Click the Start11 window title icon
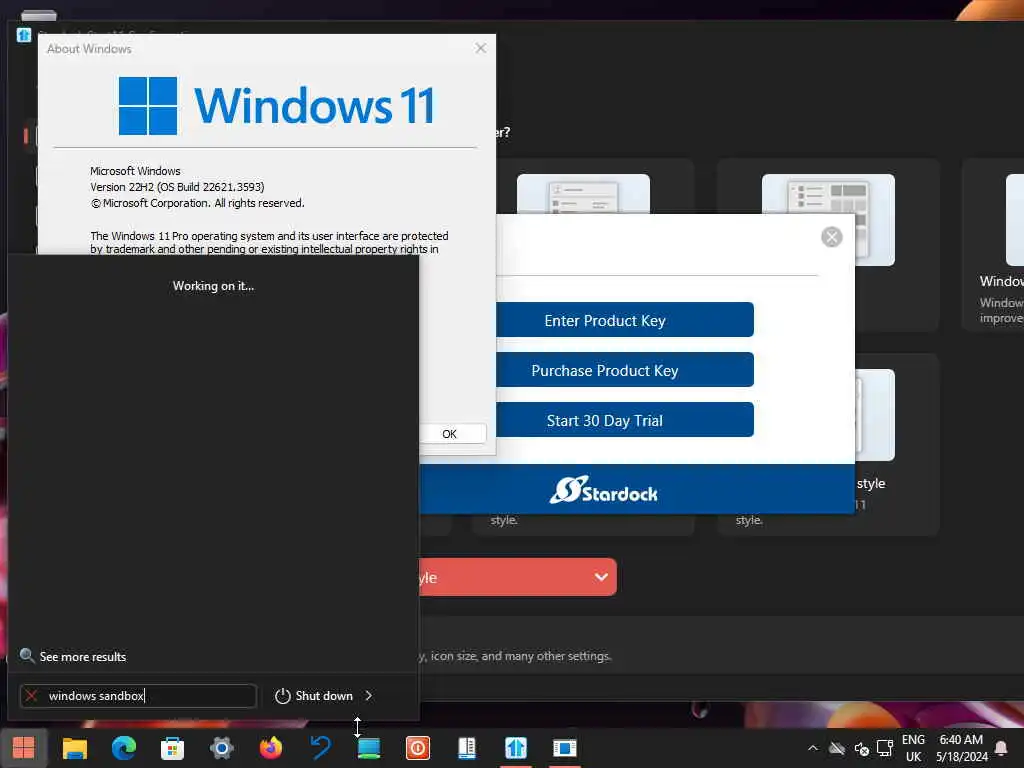1024x768 pixels. coord(24,35)
